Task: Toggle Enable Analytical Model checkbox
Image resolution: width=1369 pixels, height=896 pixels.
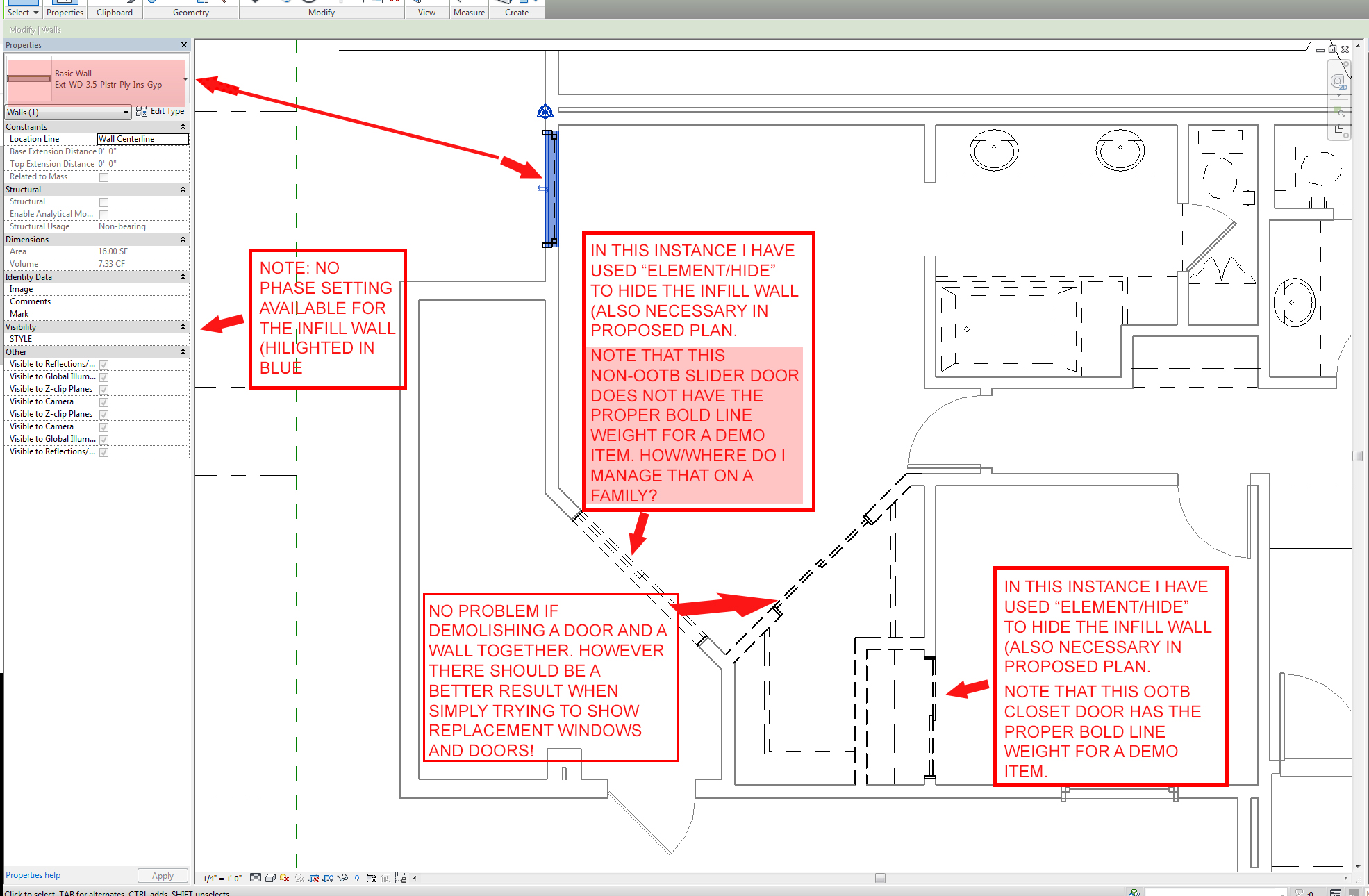Action: (104, 215)
